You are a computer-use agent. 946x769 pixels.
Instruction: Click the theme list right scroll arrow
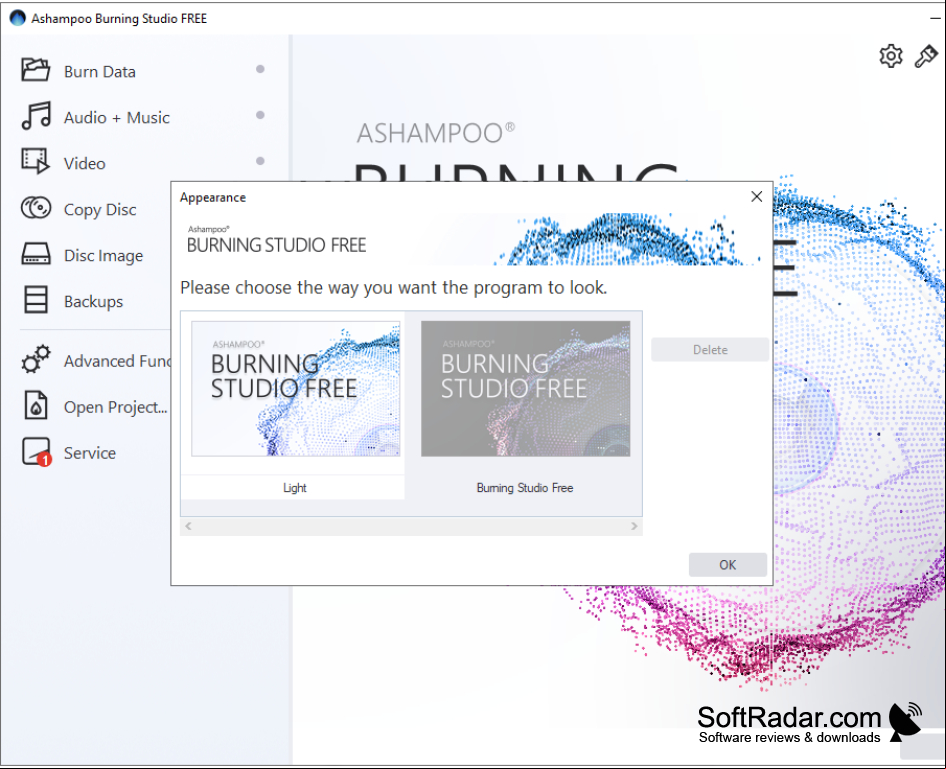click(634, 526)
